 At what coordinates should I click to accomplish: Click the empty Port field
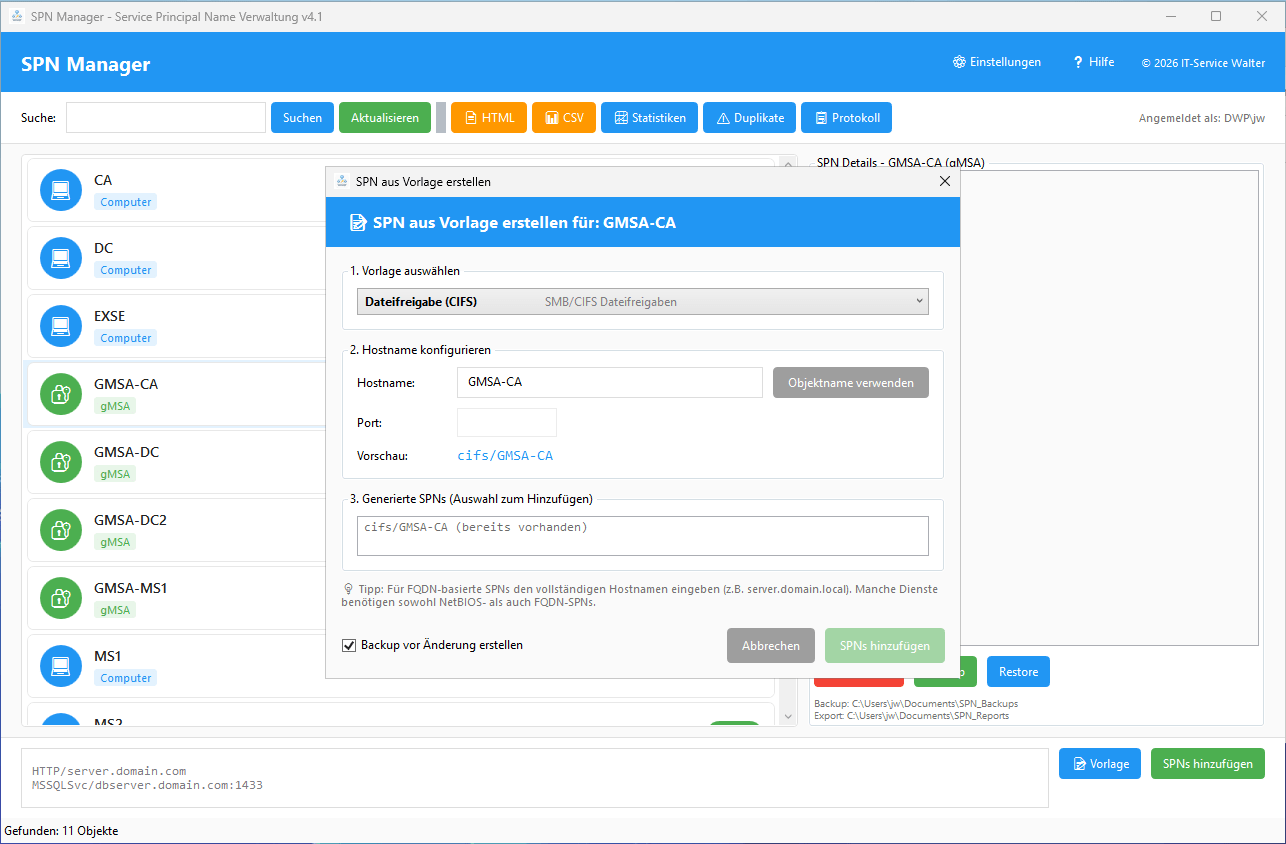tap(506, 423)
